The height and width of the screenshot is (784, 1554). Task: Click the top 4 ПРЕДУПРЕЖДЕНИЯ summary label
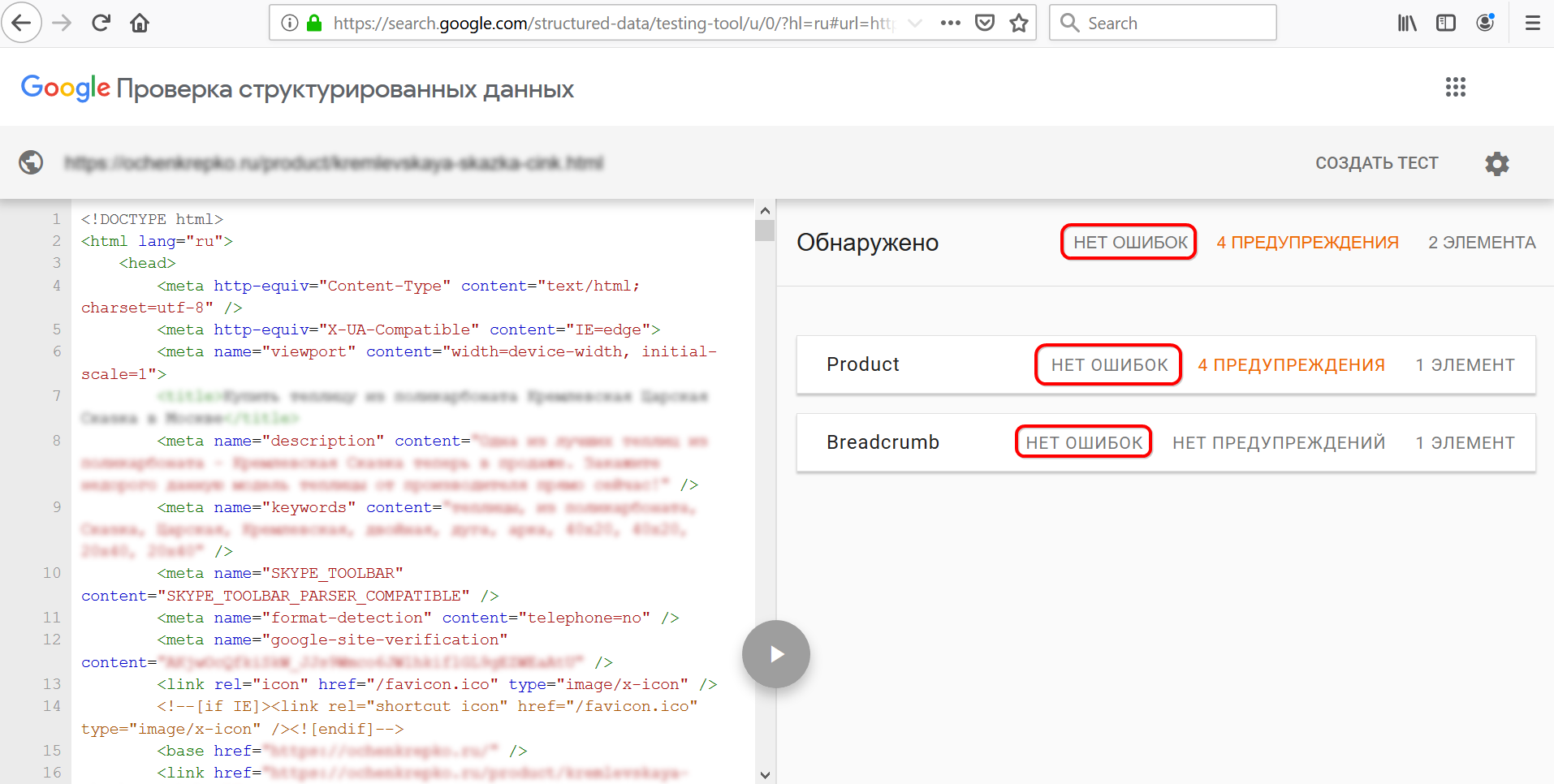[1307, 242]
